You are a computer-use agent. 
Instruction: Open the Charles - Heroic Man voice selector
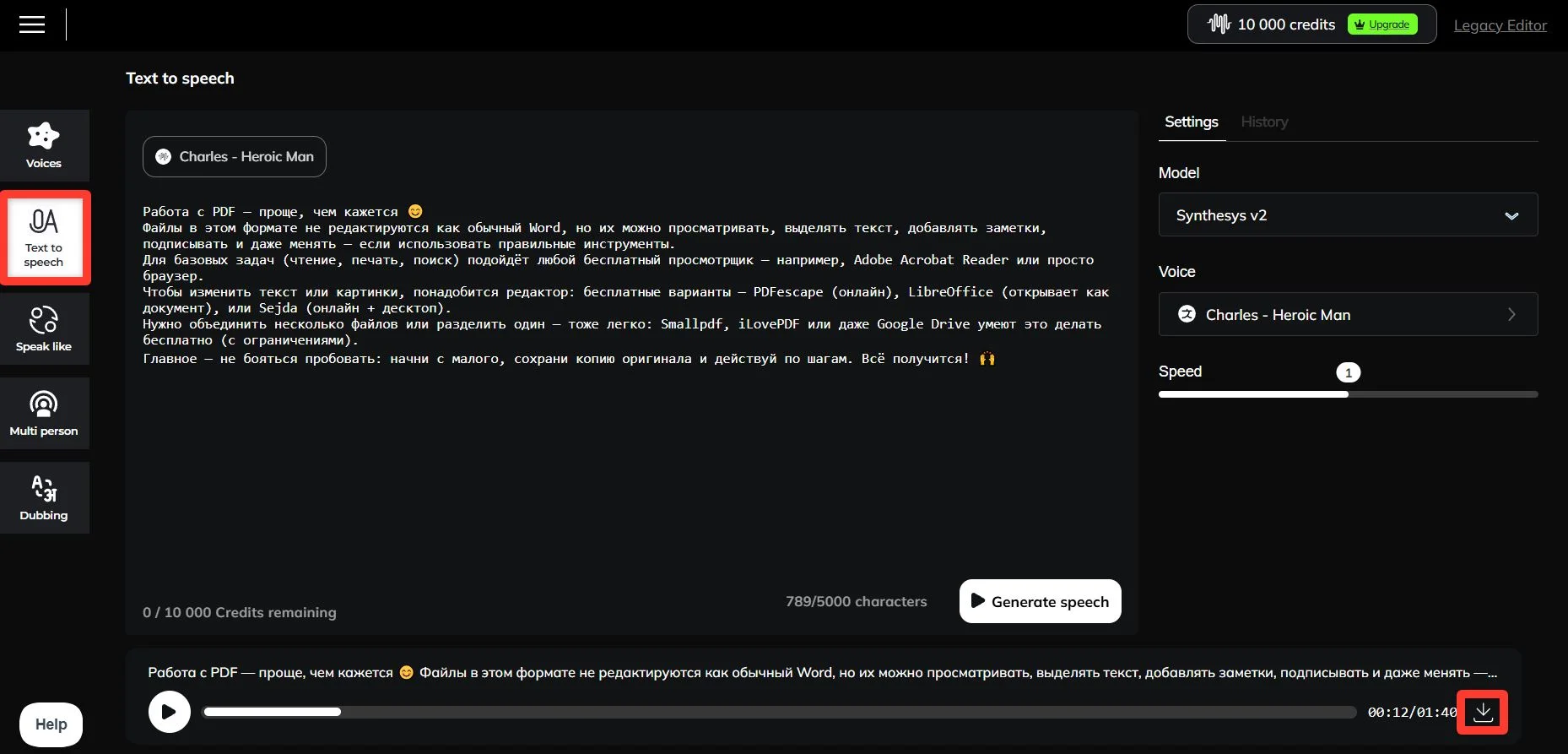click(1348, 314)
